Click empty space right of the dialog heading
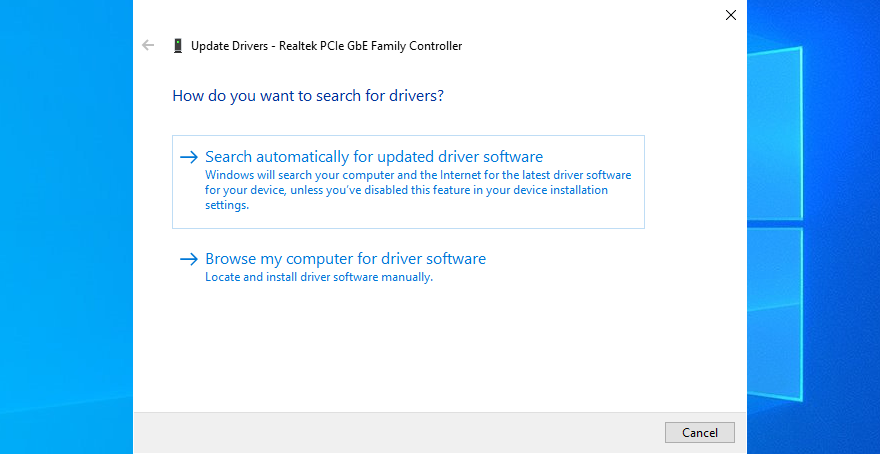 [x=600, y=96]
